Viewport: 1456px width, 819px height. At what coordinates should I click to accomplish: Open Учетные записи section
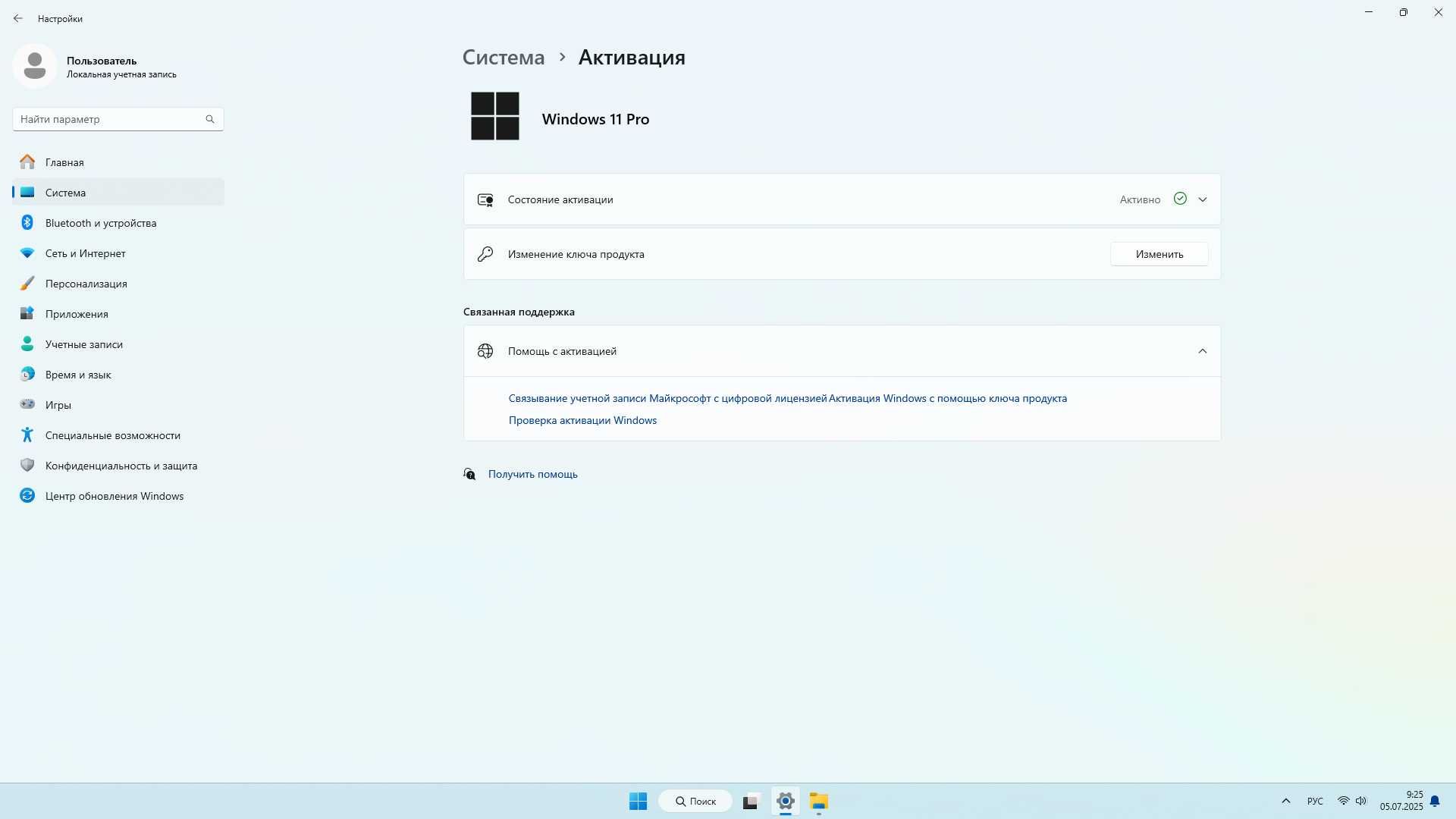pos(118,344)
